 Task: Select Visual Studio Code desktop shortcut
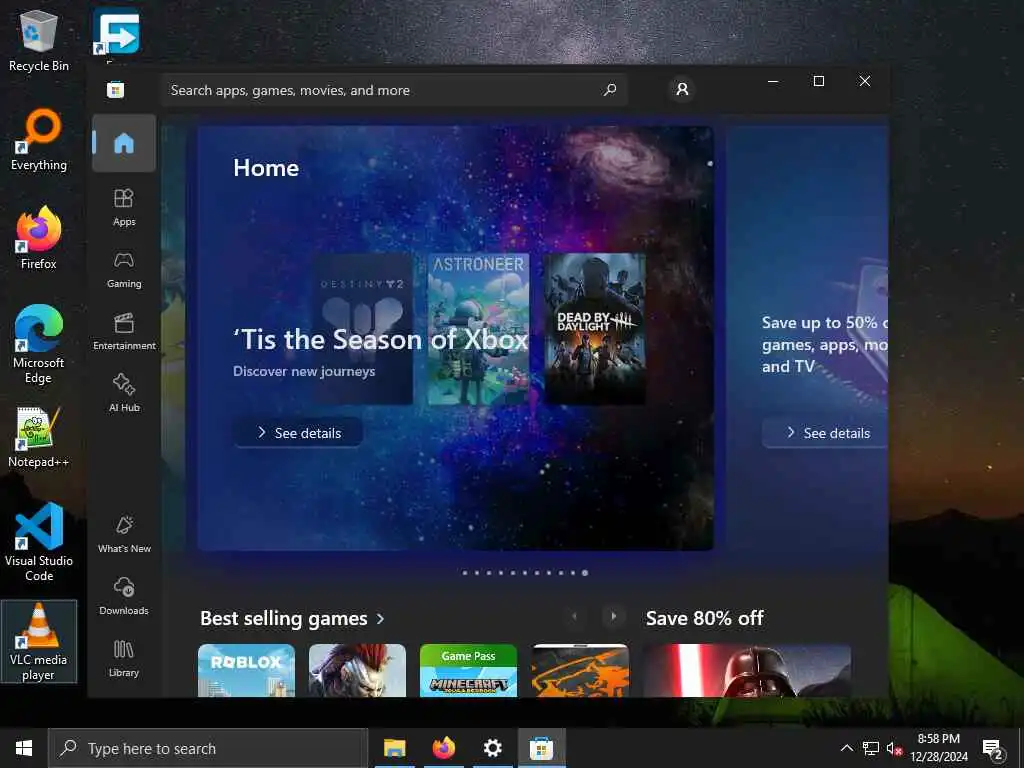[x=39, y=542]
